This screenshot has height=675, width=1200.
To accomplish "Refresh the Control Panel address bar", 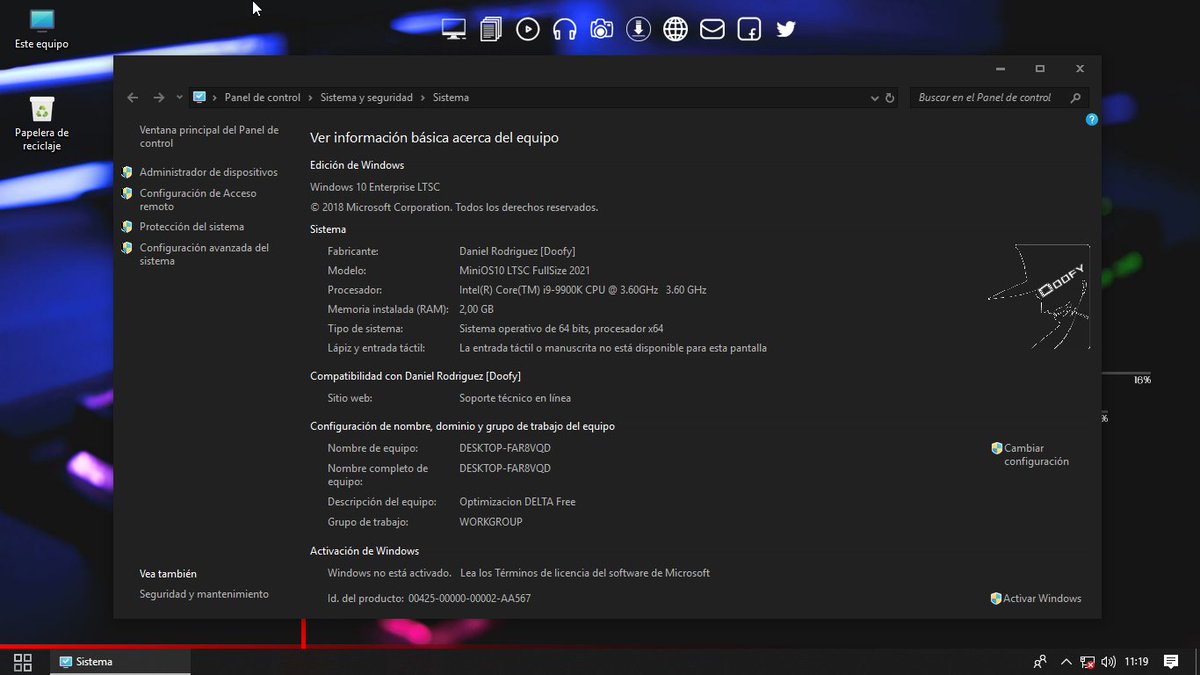I will pyautogui.click(x=889, y=98).
